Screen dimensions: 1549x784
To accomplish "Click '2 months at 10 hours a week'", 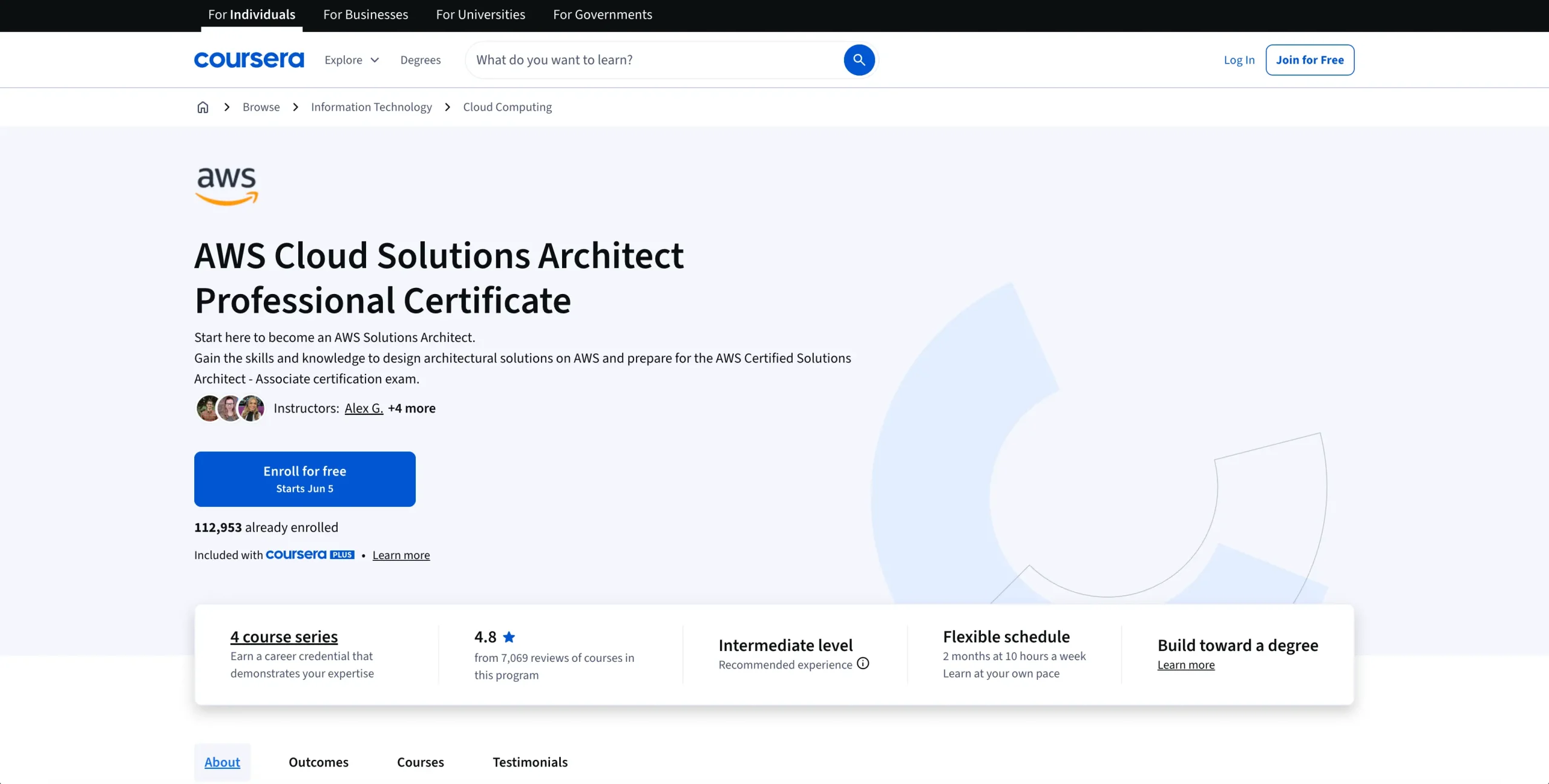I will (1014, 656).
